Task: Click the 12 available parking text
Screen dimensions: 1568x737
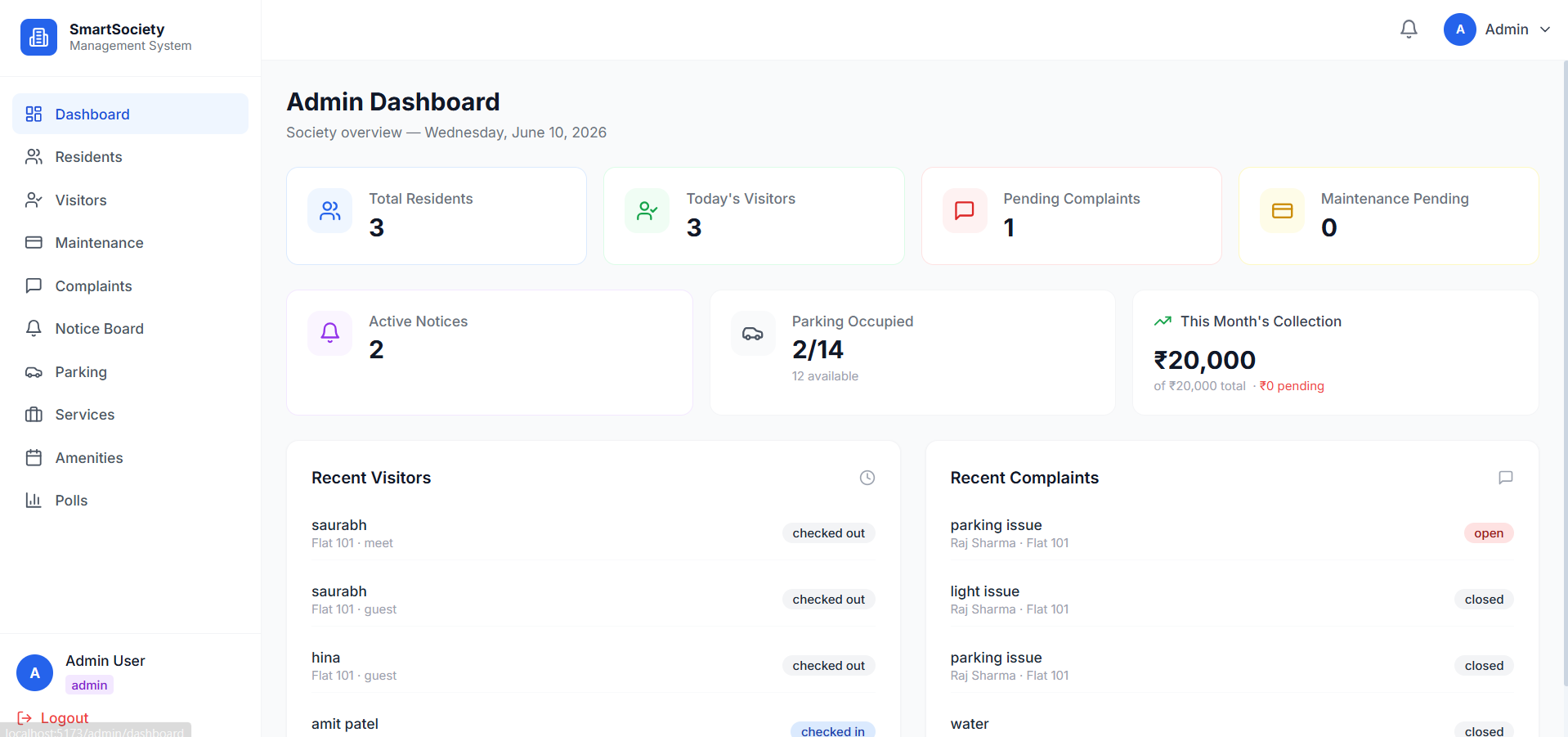Action: 825,376
